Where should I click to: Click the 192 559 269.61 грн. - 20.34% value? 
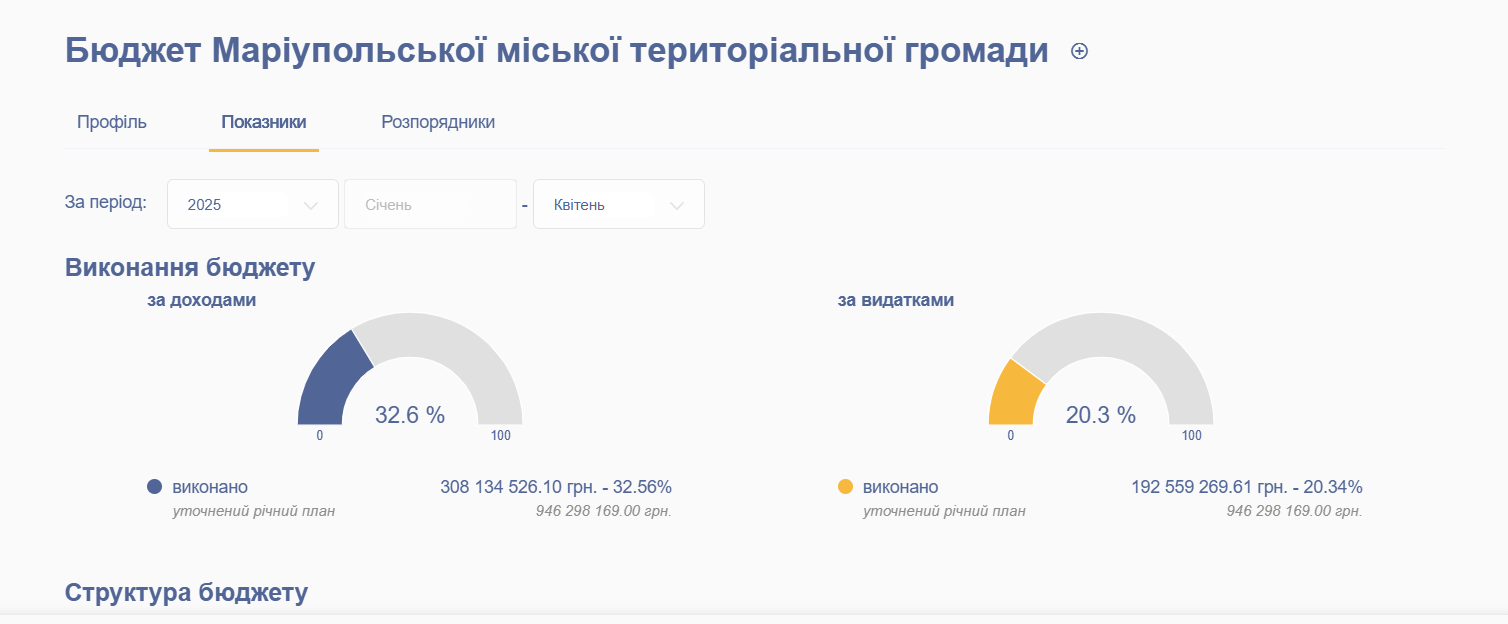point(1247,487)
